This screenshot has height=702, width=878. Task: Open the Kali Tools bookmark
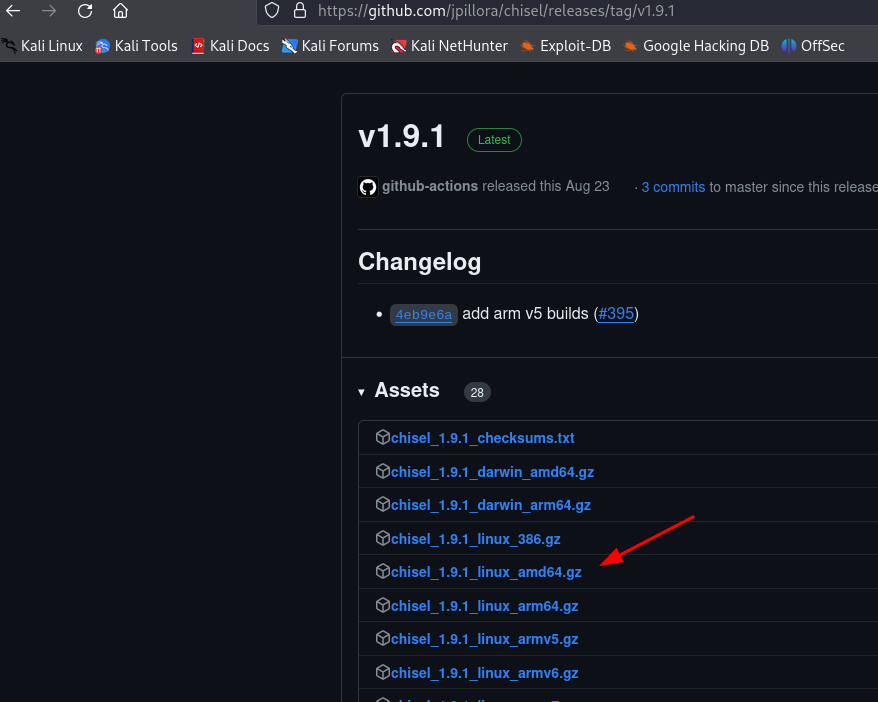click(137, 46)
